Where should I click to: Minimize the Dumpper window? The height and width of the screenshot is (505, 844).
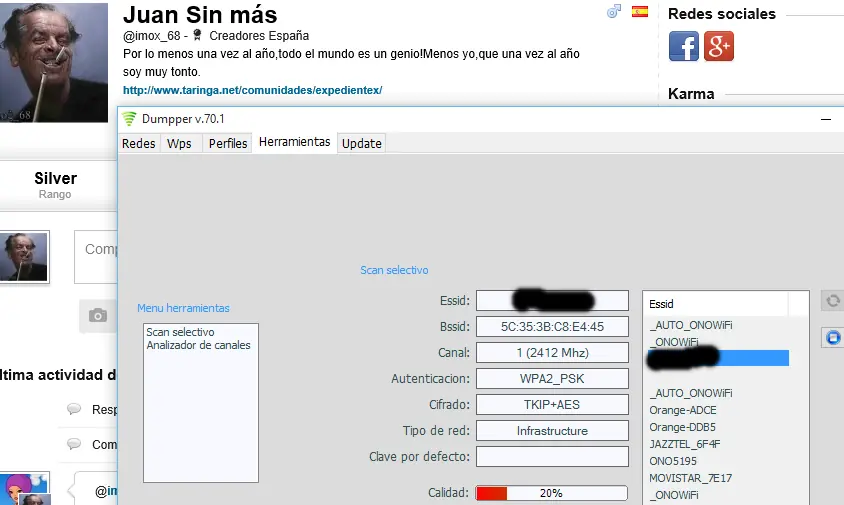[x=826, y=119]
